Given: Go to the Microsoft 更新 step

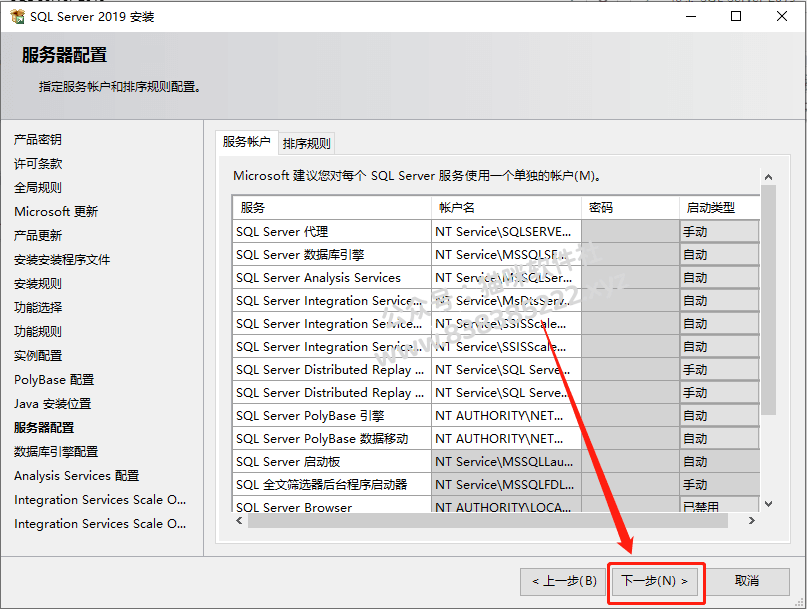Looking at the screenshot, I should pyautogui.click(x=56, y=212).
